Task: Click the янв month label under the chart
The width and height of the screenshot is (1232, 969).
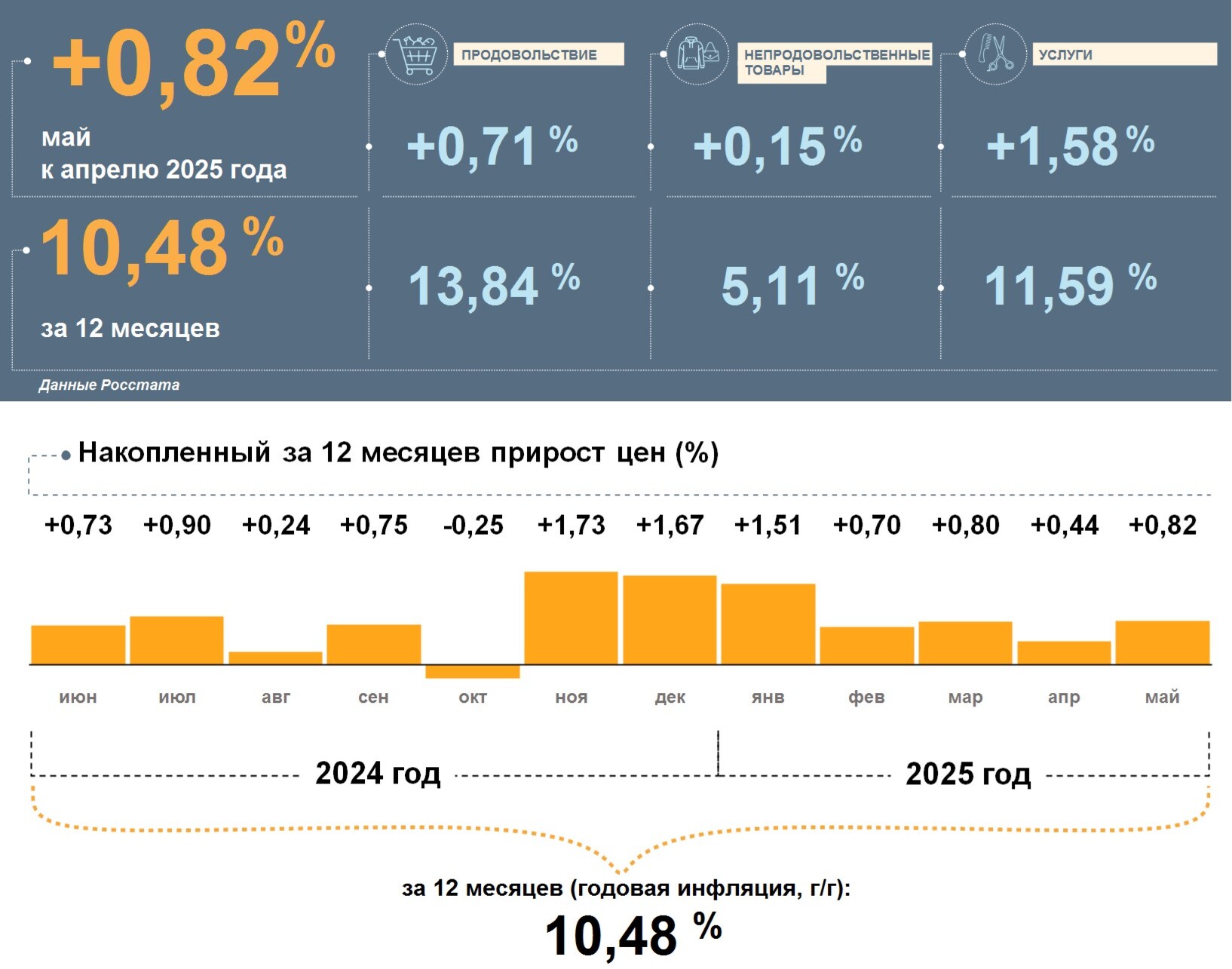Action: tap(768, 697)
